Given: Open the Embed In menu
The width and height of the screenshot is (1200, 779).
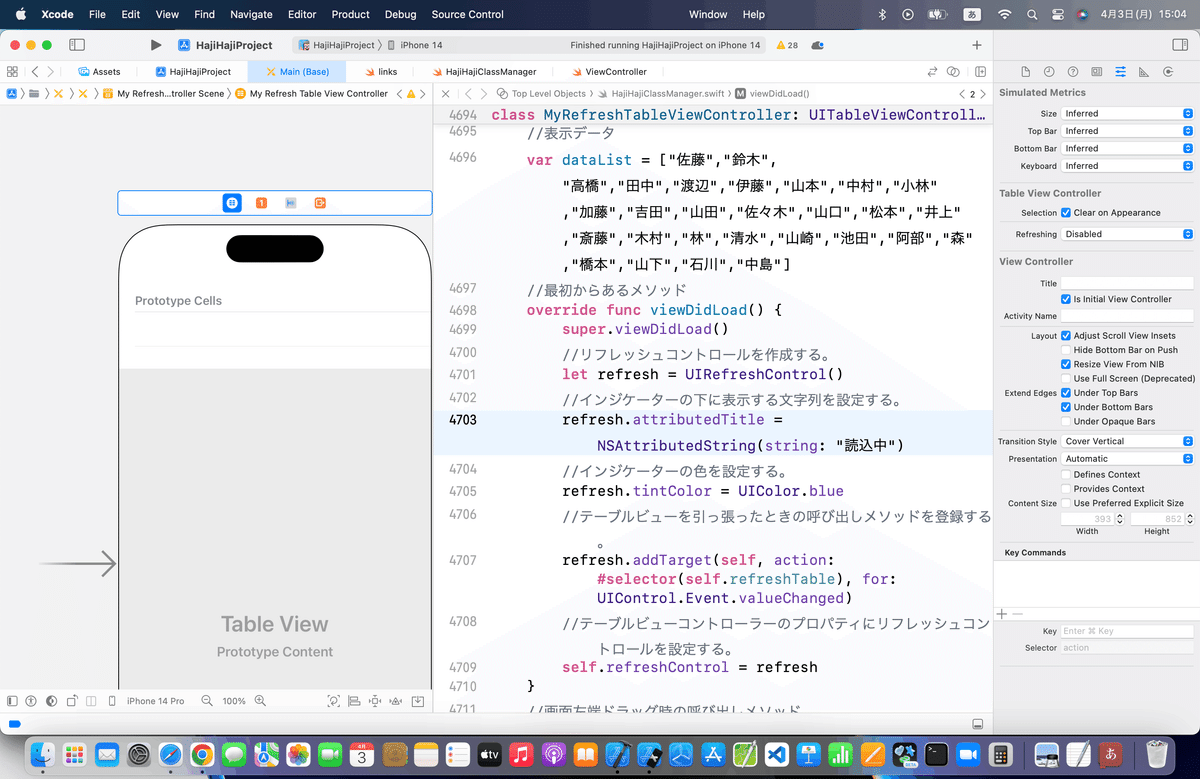Looking at the screenshot, I should [417, 701].
